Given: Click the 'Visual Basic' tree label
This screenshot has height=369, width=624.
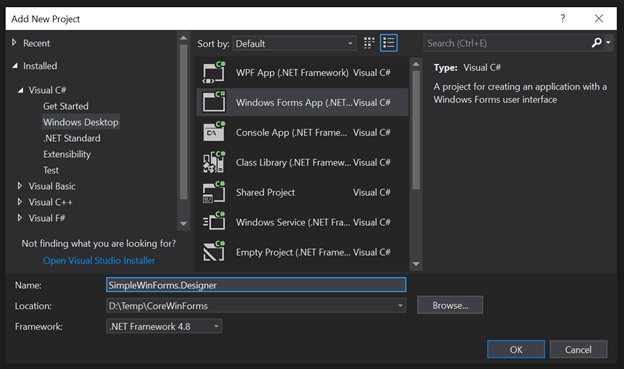Looking at the screenshot, I should (52, 186).
